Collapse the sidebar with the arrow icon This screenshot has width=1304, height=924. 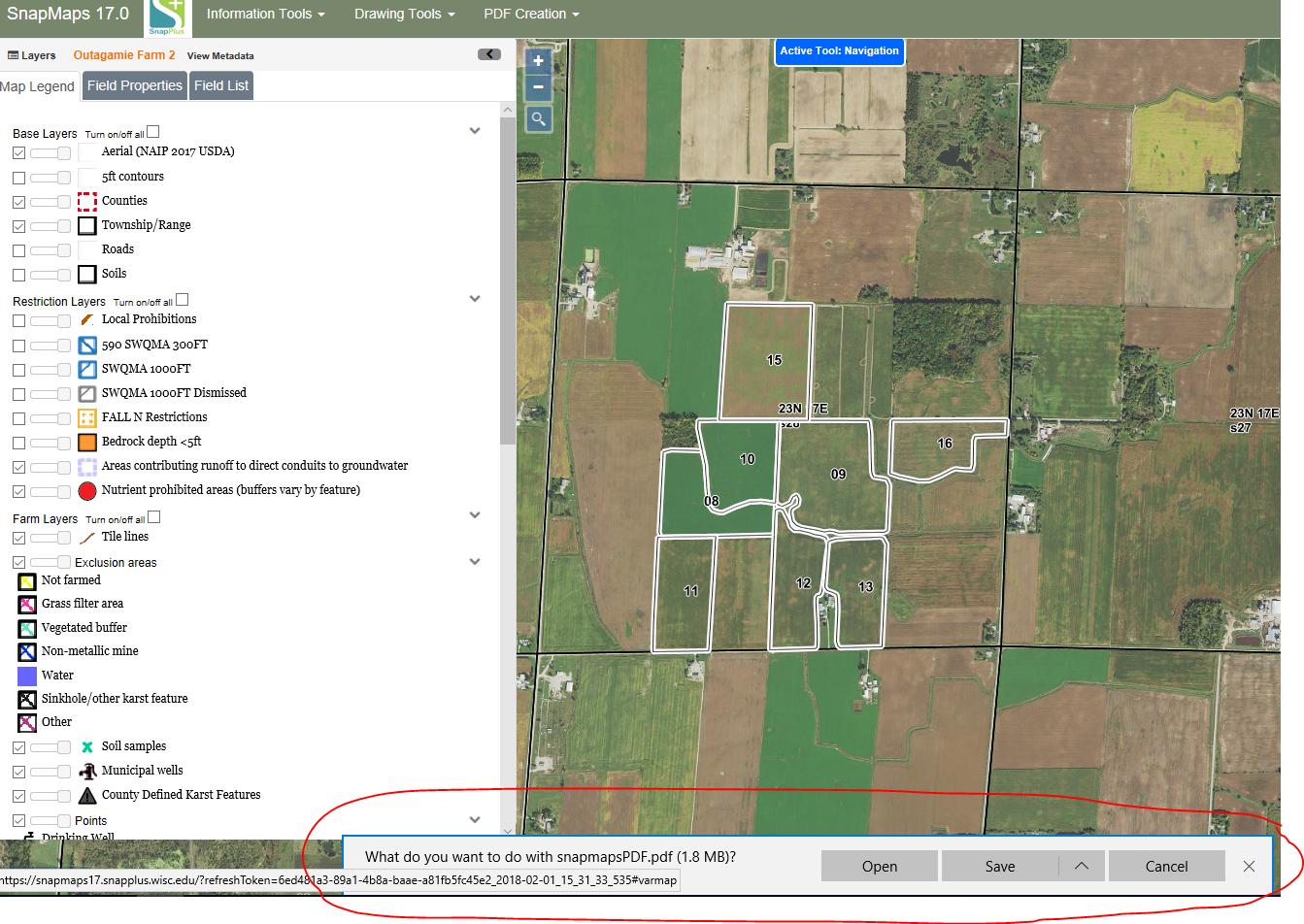tap(489, 54)
